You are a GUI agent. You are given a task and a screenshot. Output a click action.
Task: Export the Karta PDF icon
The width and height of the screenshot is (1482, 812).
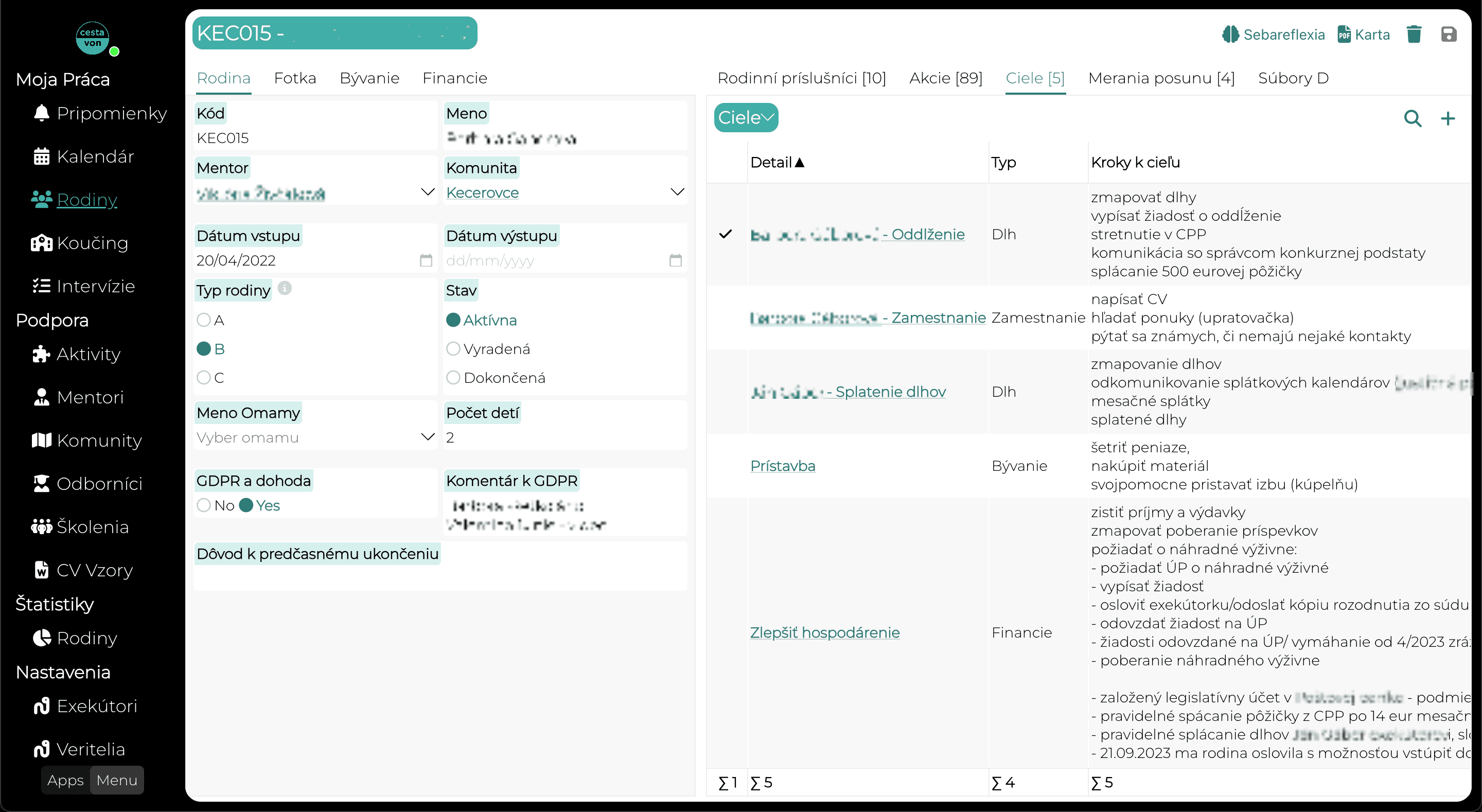[1344, 34]
